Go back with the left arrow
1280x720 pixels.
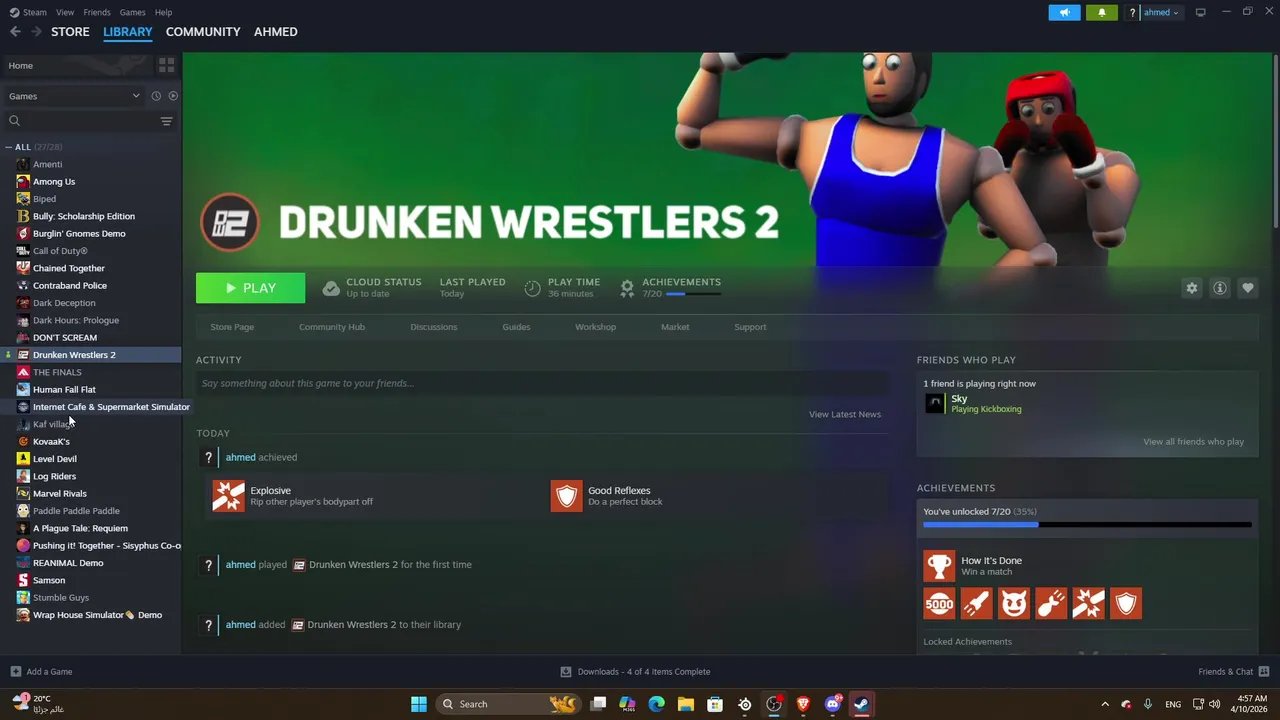[15, 32]
